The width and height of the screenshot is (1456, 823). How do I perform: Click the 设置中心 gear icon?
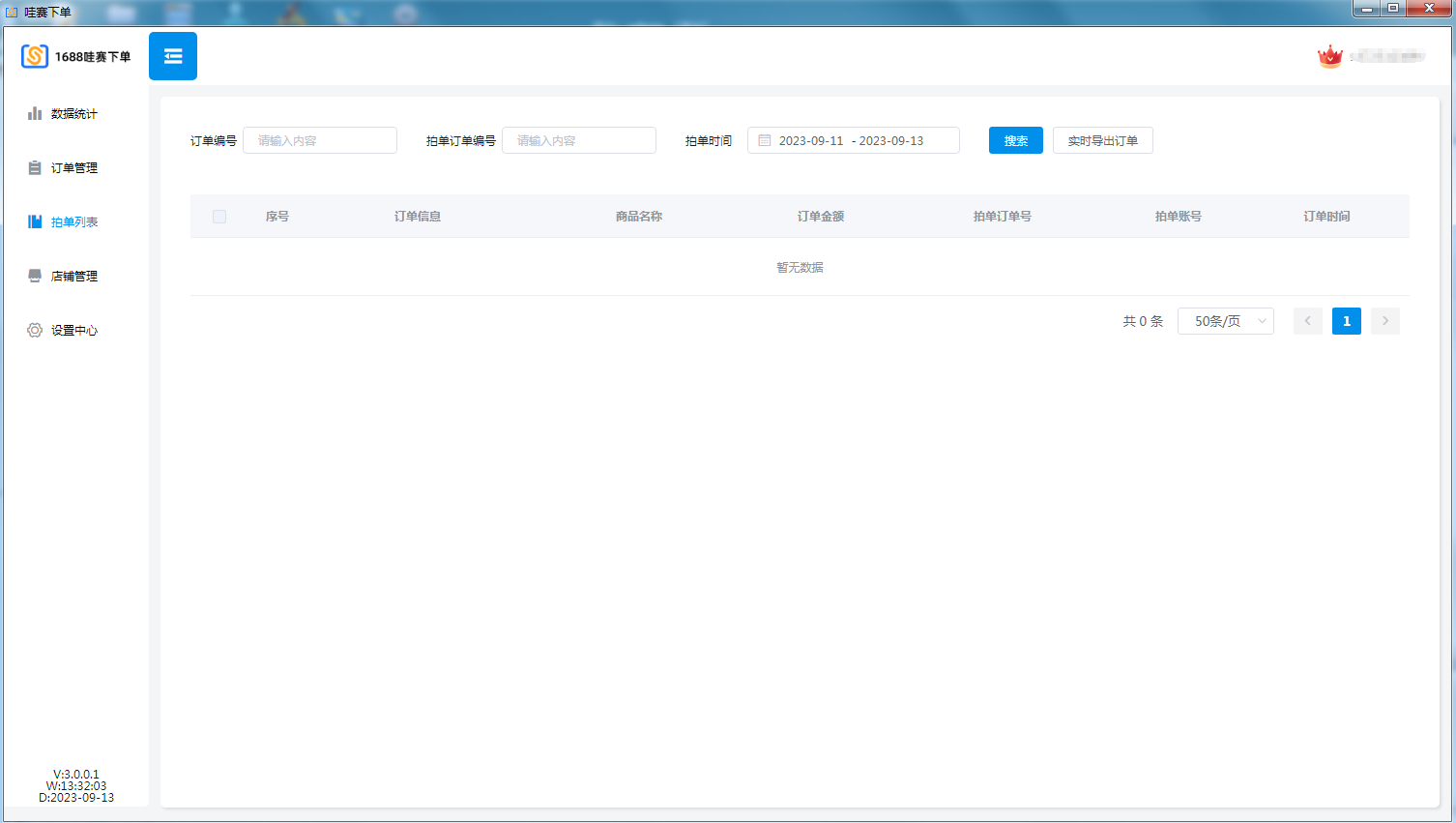coord(35,330)
